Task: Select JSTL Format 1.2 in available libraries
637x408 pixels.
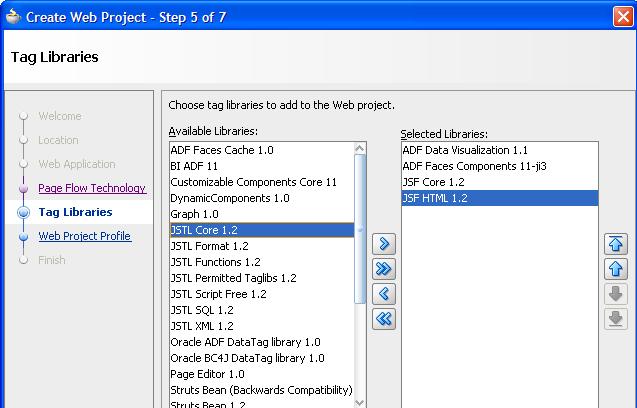Action: coord(209,246)
